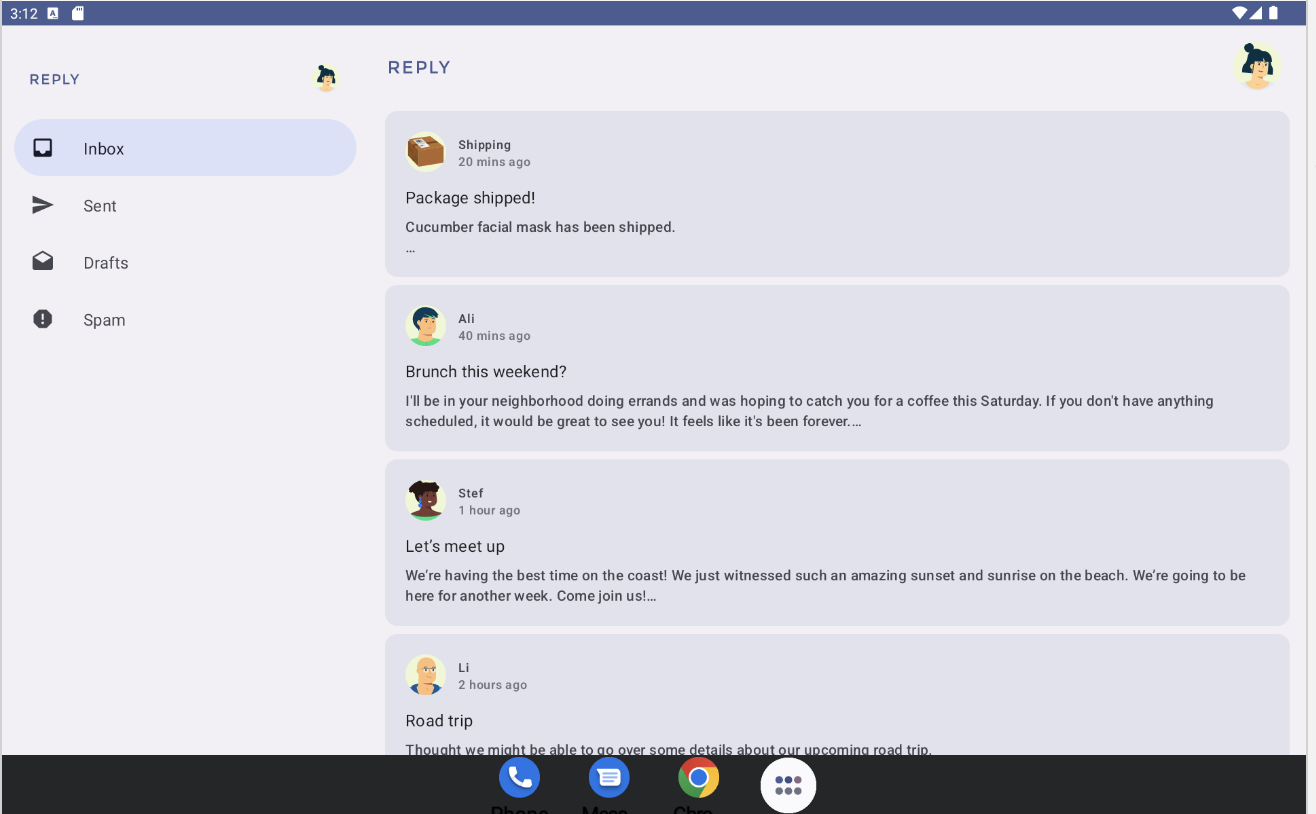Click the profile avatar in the sidebar

[326, 77]
